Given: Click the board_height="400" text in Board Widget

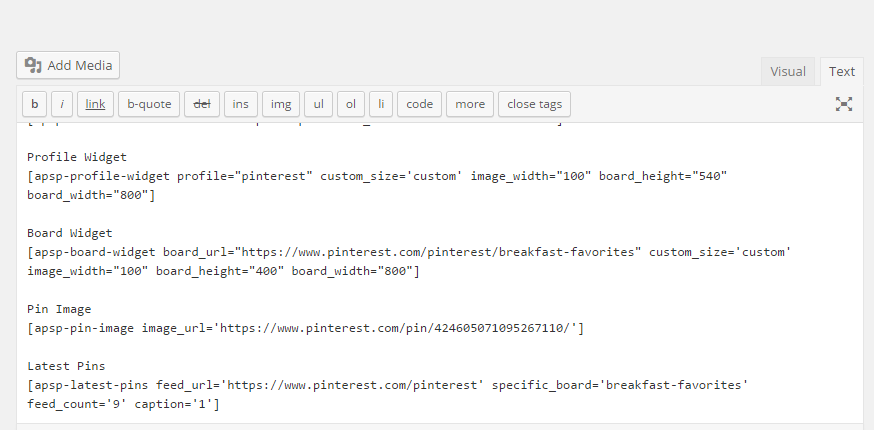Looking at the screenshot, I should [220, 271].
